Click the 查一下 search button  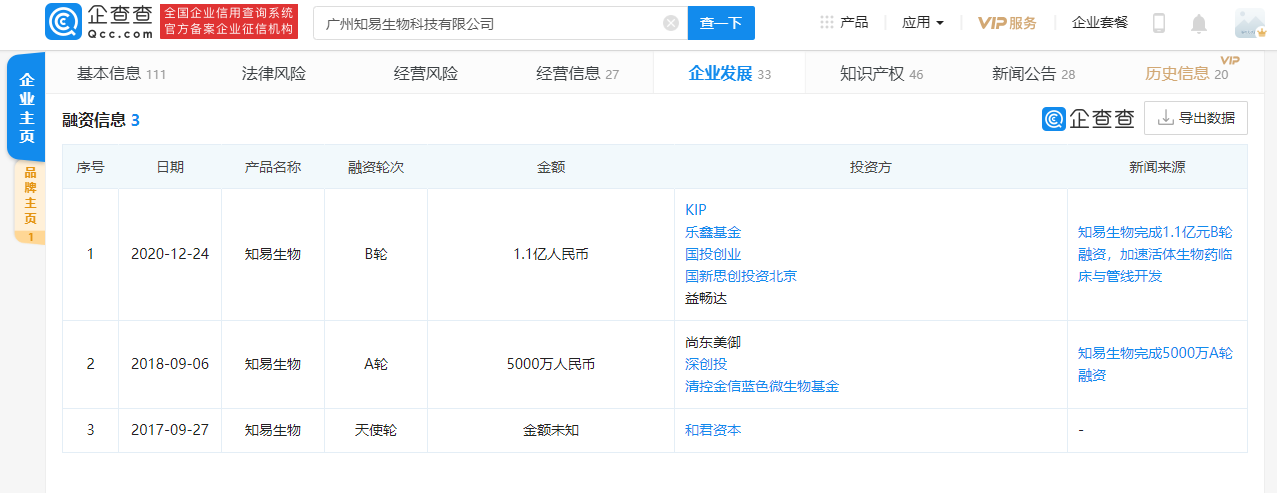721,23
